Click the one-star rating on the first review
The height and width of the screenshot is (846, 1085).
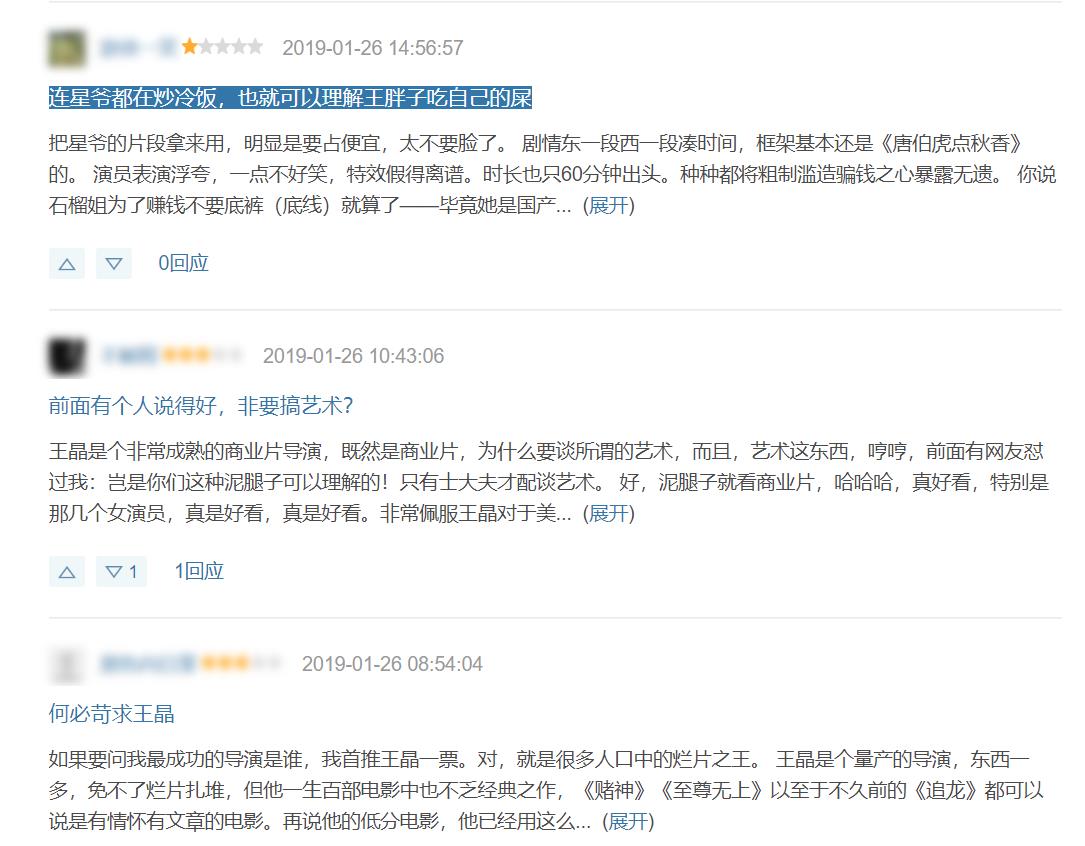pyautogui.click(x=222, y=47)
